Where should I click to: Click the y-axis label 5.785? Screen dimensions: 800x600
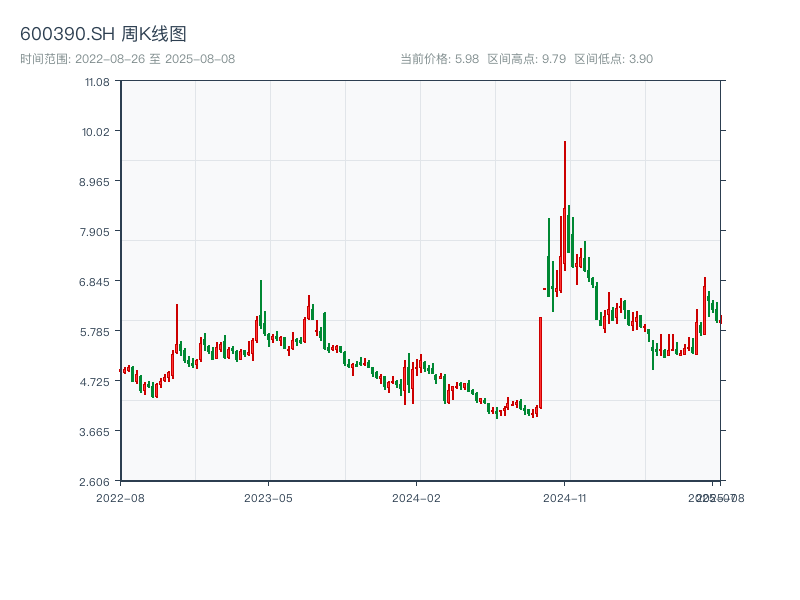94,332
